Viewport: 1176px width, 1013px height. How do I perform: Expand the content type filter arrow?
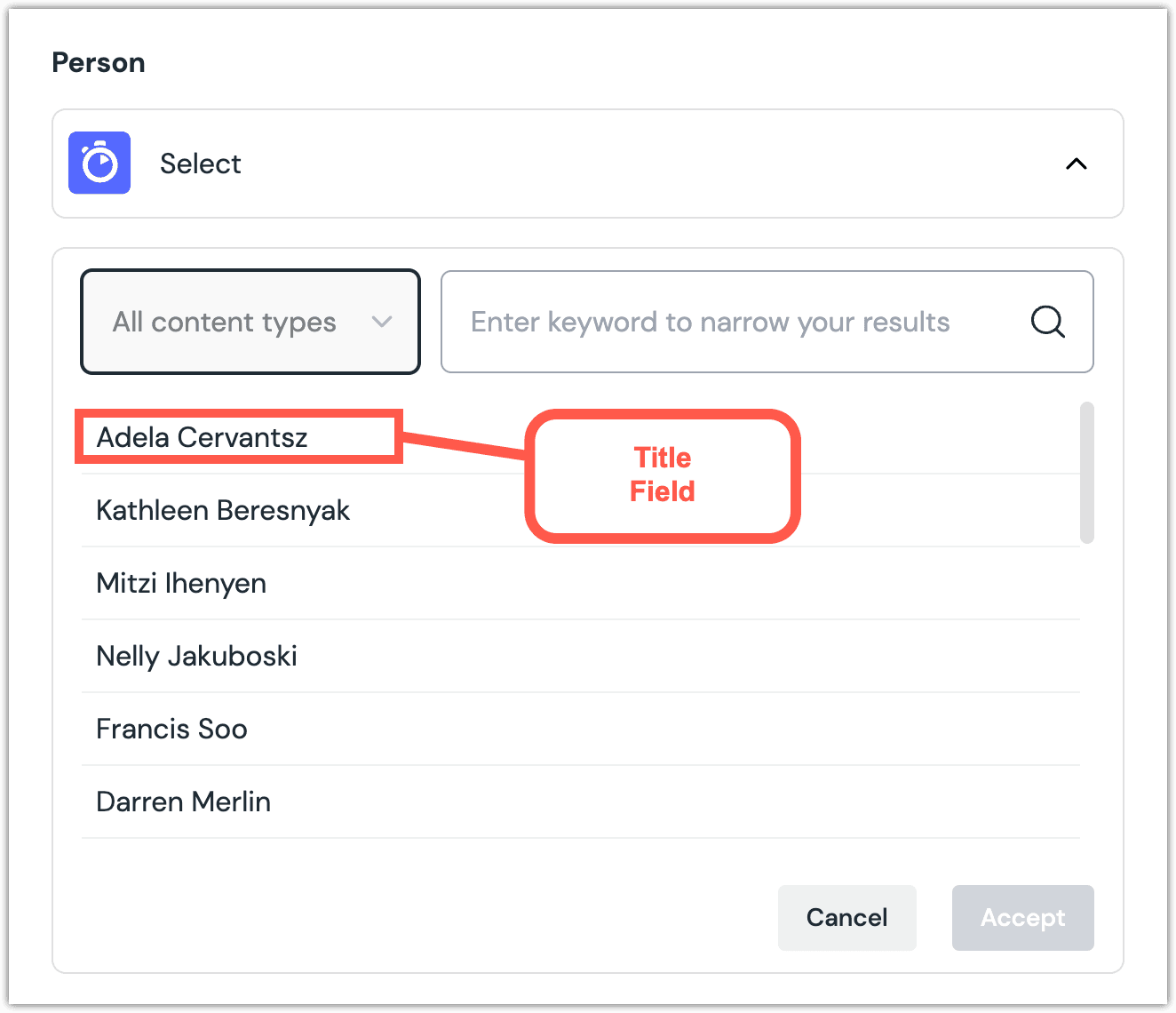click(x=382, y=323)
